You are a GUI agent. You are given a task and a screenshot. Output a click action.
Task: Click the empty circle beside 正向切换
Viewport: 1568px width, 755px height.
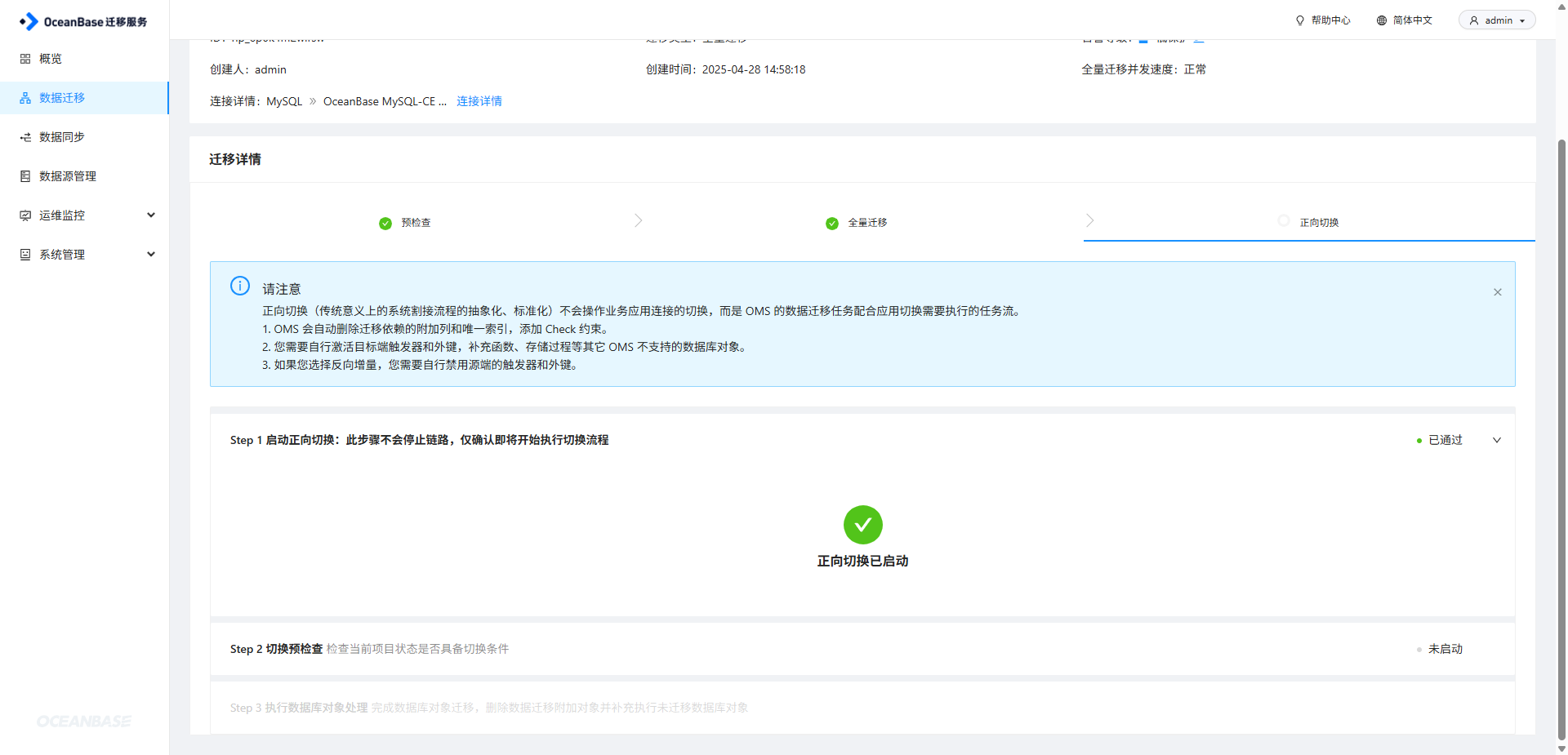1284,221
